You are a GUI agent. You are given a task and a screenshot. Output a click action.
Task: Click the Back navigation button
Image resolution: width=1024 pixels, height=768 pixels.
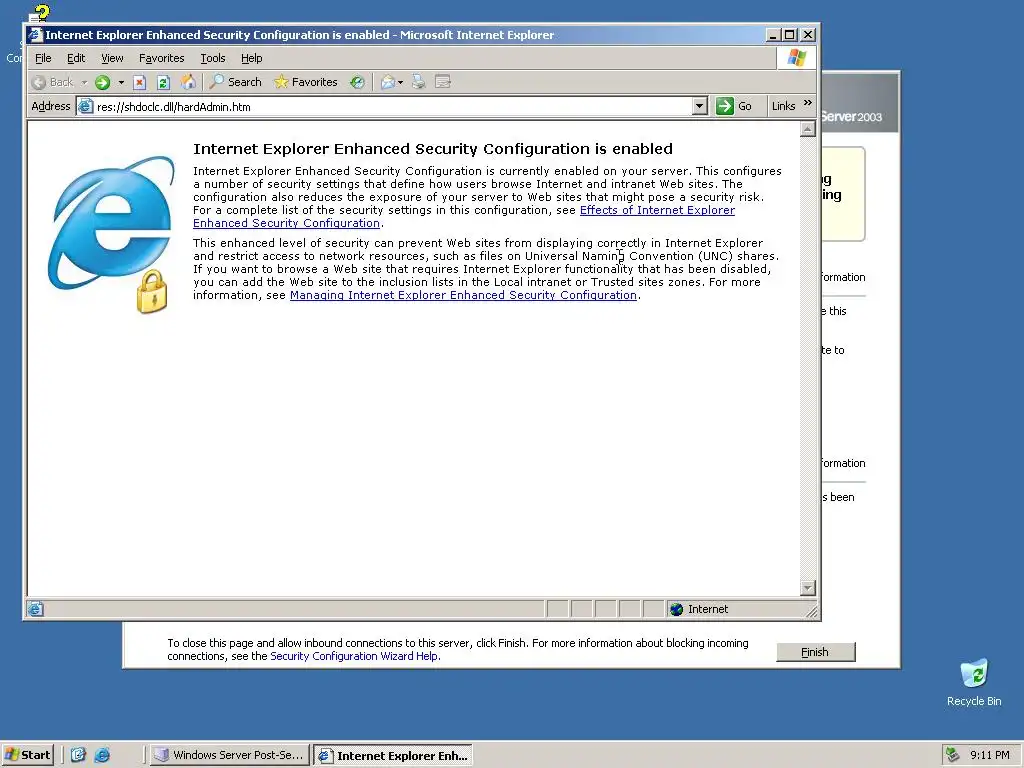[53, 82]
